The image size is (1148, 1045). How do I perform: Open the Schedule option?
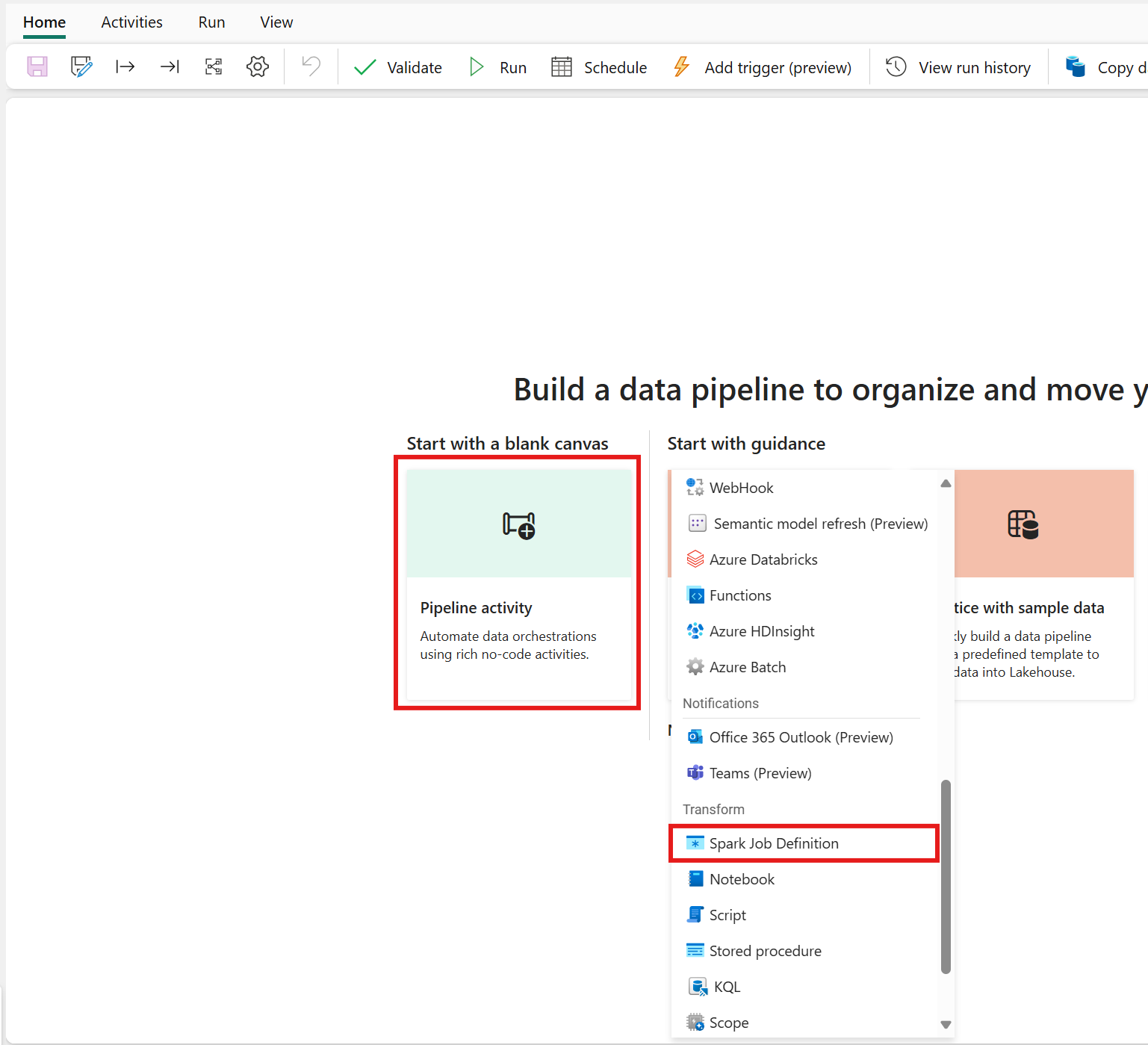[599, 67]
